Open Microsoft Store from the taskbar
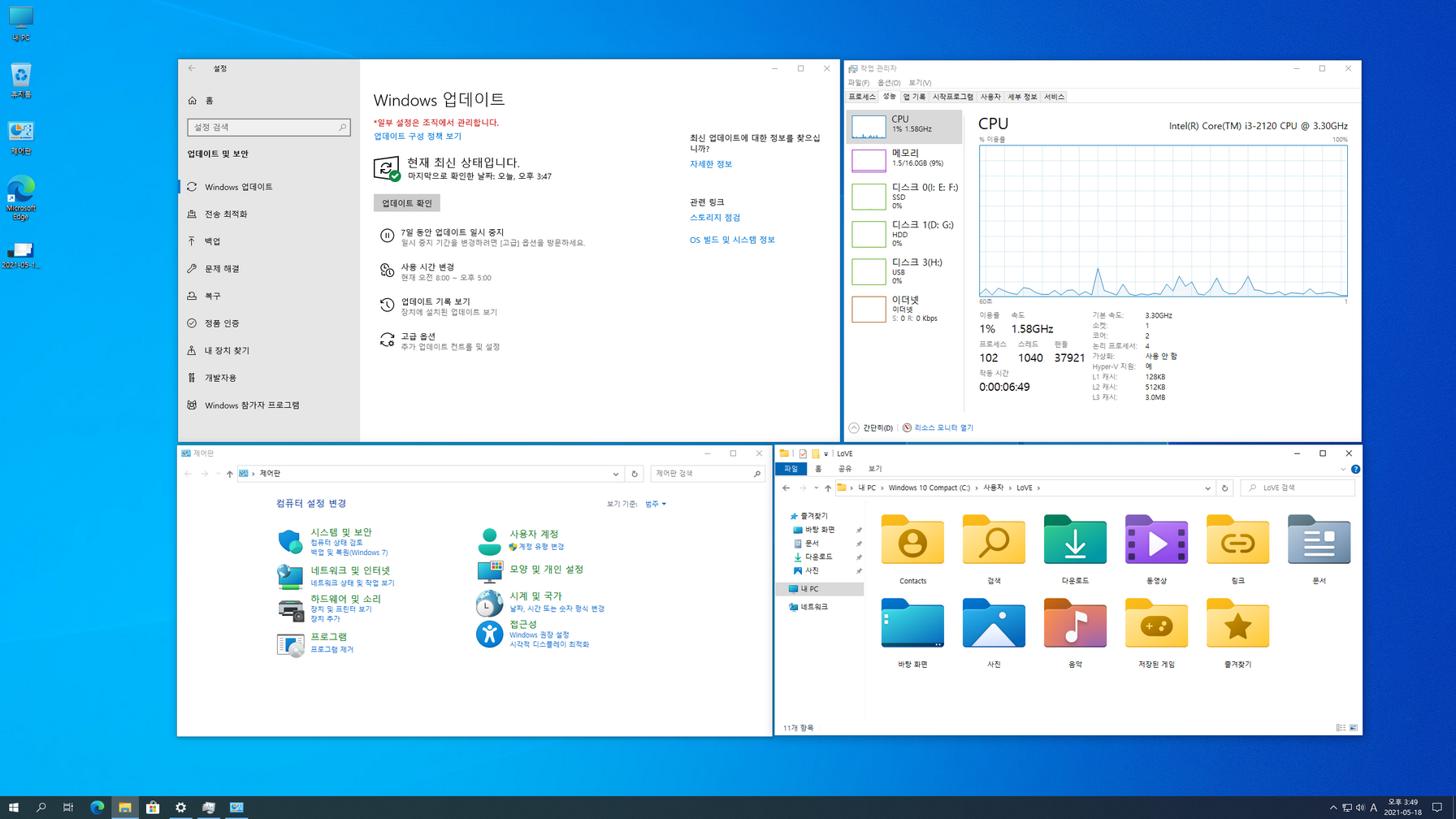The height and width of the screenshot is (819, 1456). pos(153,807)
